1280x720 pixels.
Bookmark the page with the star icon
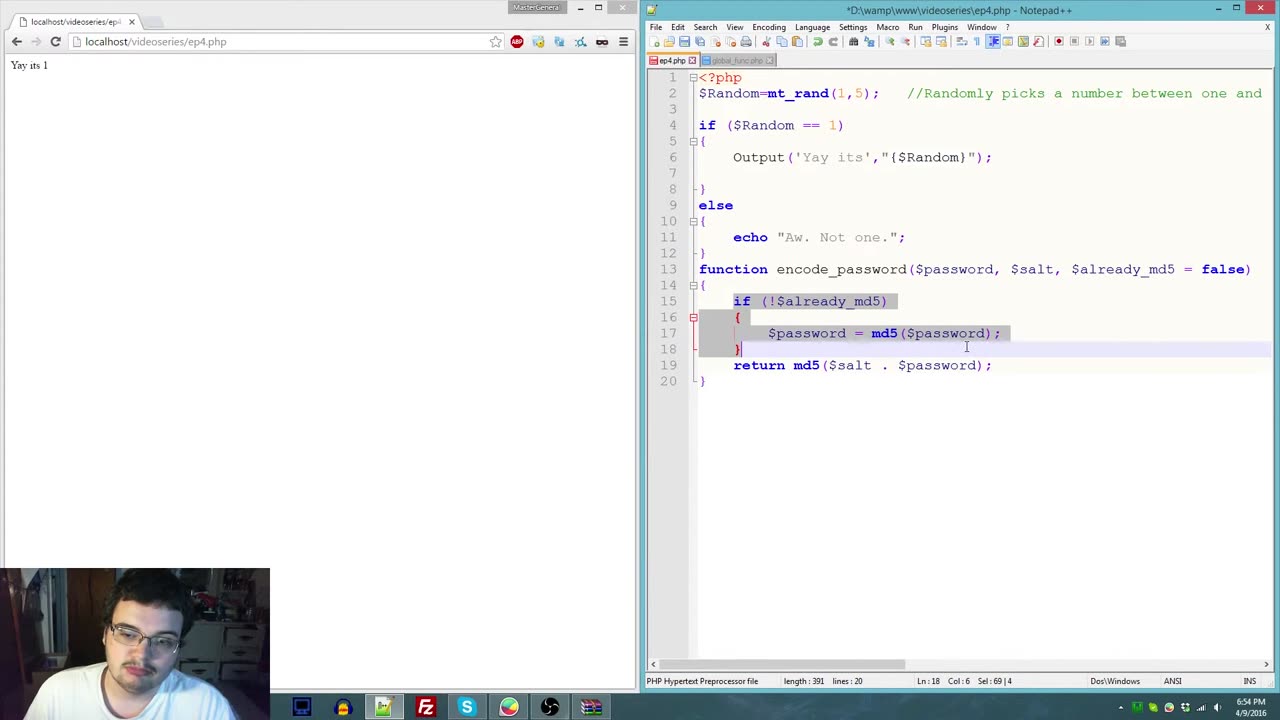coord(495,42)
